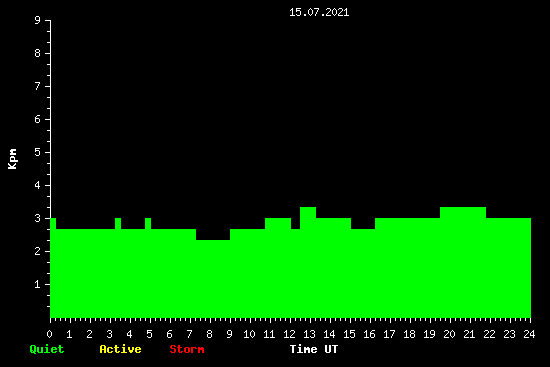Click Kpm value 1 on the y-axis
Screen dimensions: 550x367
(x=38, y=284)
